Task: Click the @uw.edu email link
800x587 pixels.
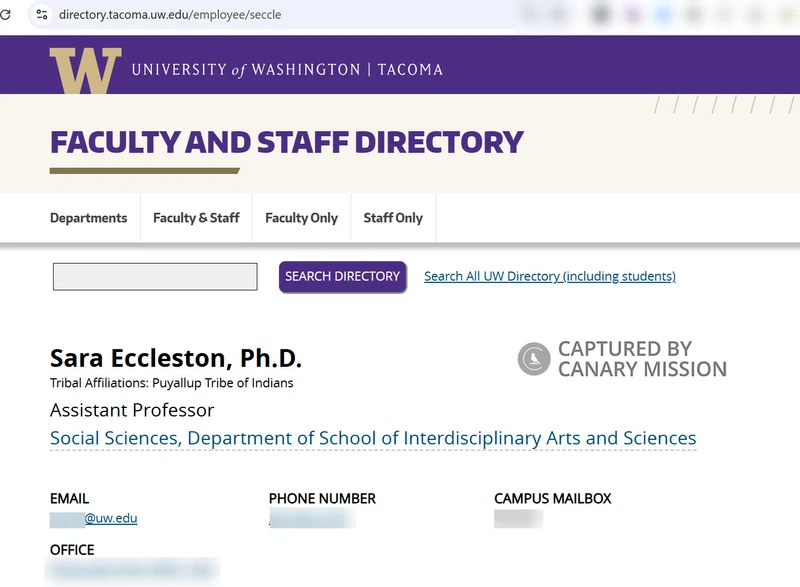Action: tap(111, 518)
